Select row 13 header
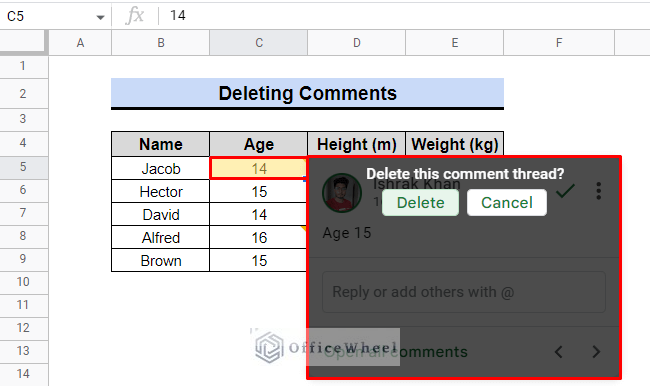 [24, 352]
